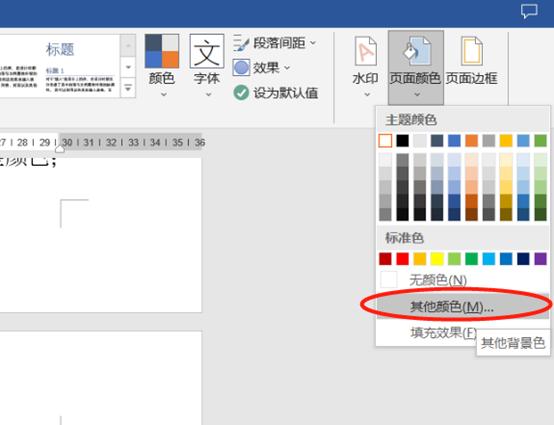
Task: Click the 水印 dropdown chevron
Action: tap(367, 94)
